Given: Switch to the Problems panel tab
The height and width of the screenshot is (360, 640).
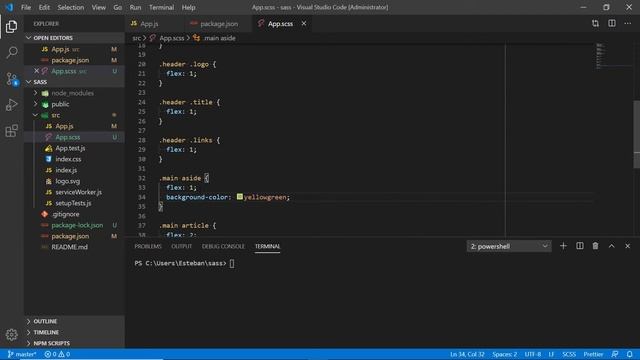Looking at the screenshot, I should 148,246.
